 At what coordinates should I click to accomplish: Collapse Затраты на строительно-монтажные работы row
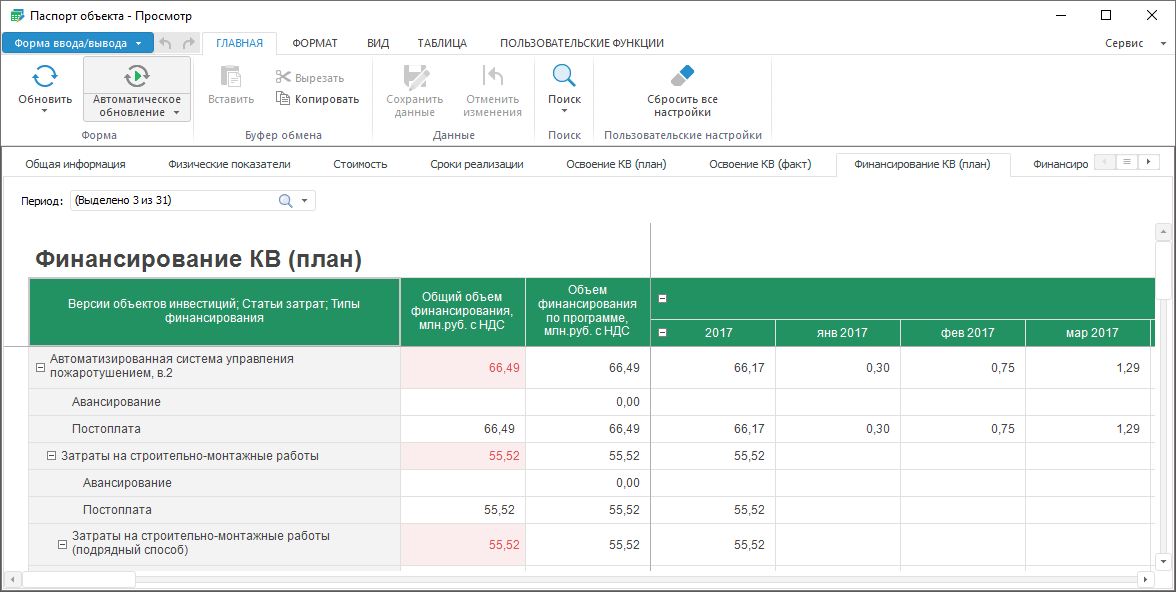51,456
